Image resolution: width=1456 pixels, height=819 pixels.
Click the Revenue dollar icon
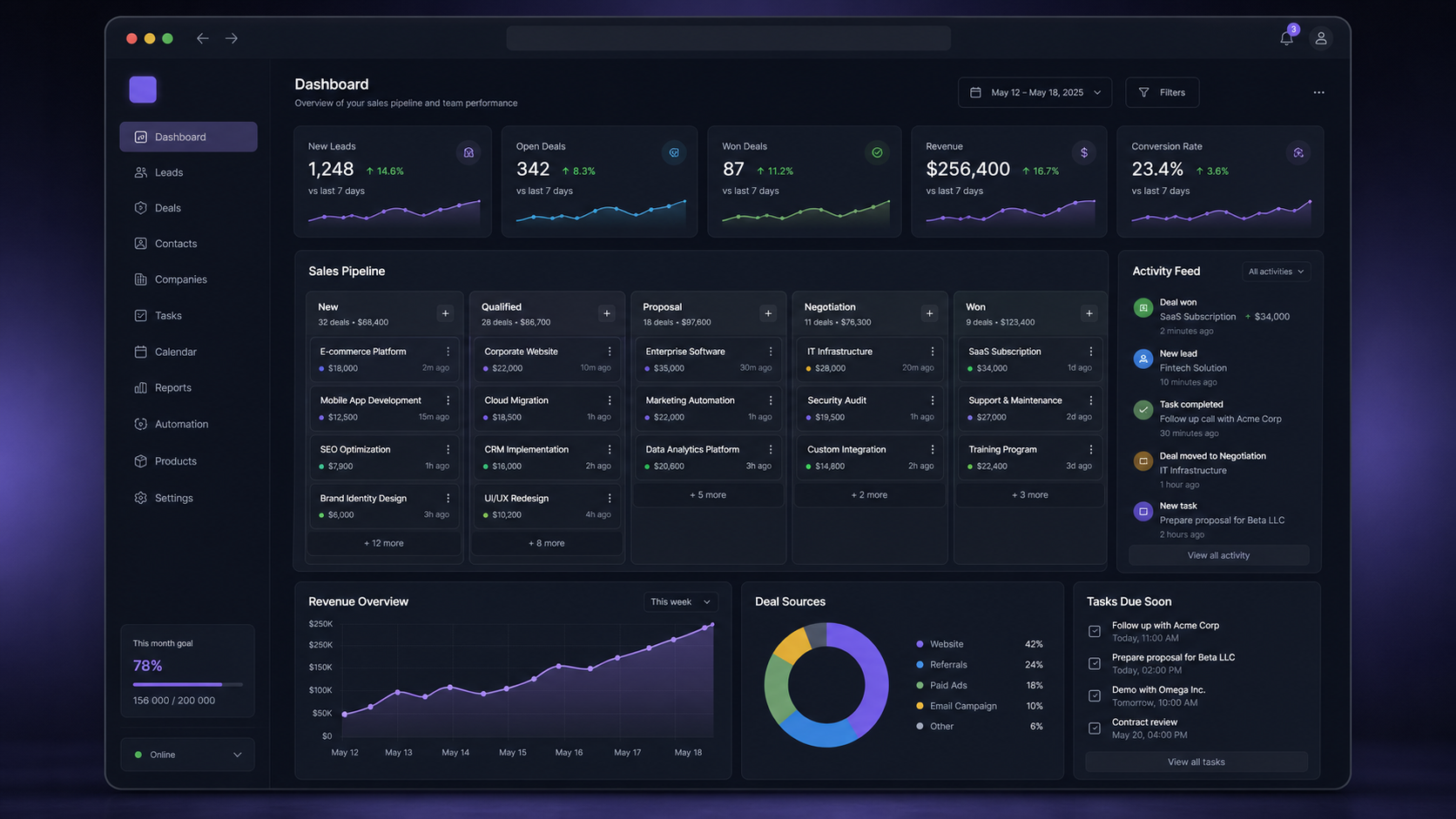click(x=1084, y=152)
